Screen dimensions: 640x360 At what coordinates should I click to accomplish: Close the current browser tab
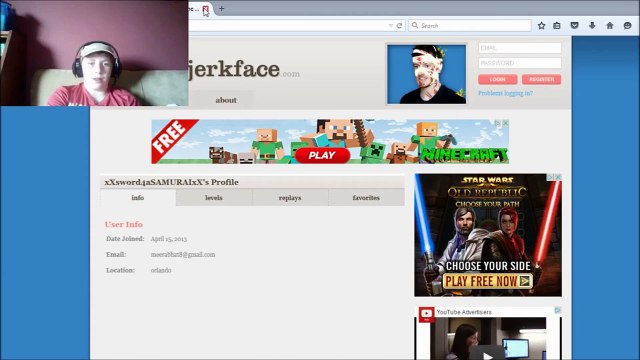[205, 9]
